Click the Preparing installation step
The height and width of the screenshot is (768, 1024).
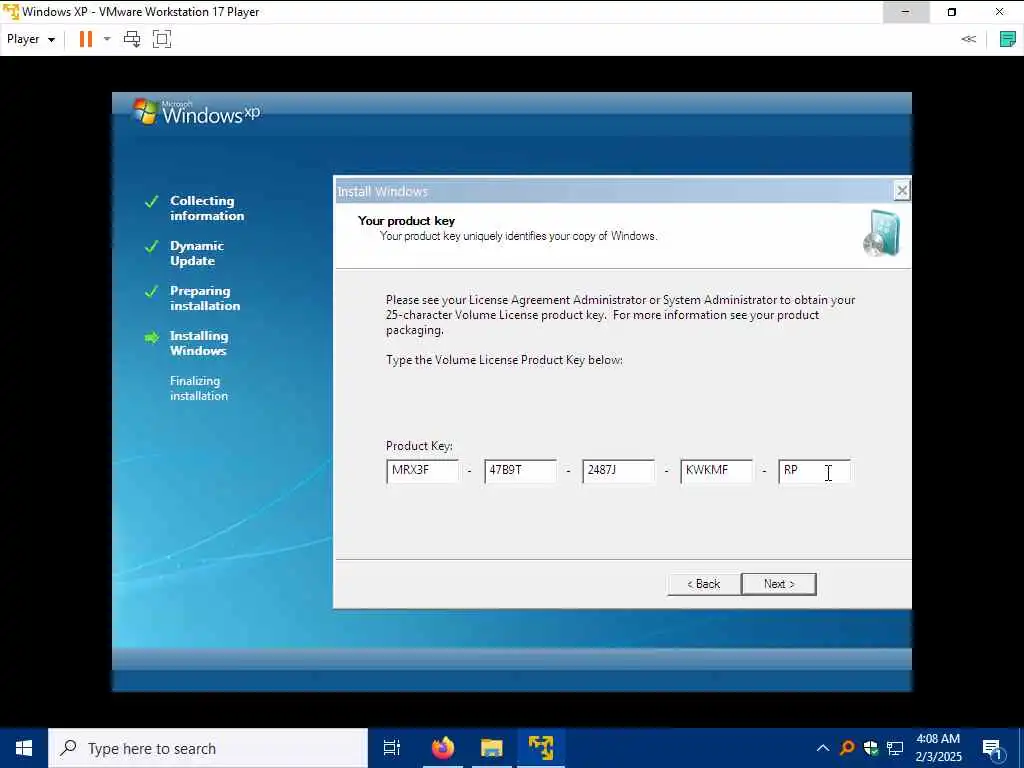(205, 298)
